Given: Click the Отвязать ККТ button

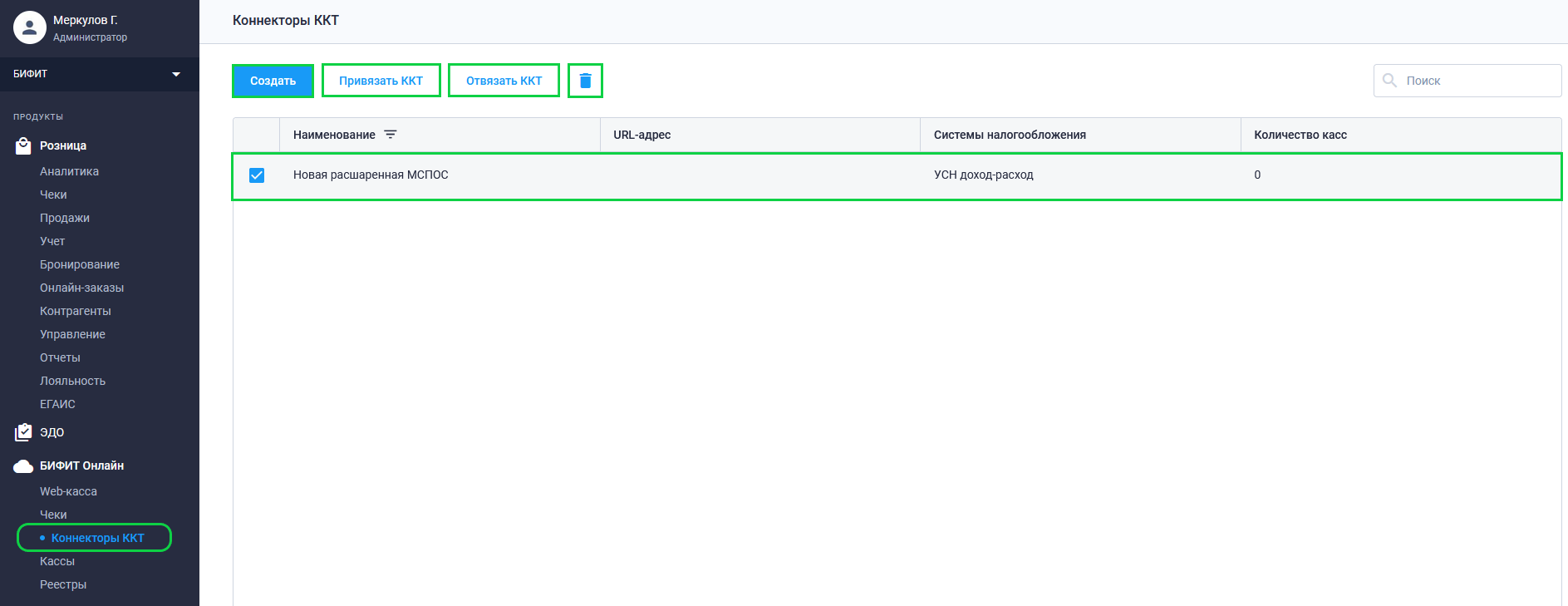Looking at the screenshot, I should [x=504, y=81].
